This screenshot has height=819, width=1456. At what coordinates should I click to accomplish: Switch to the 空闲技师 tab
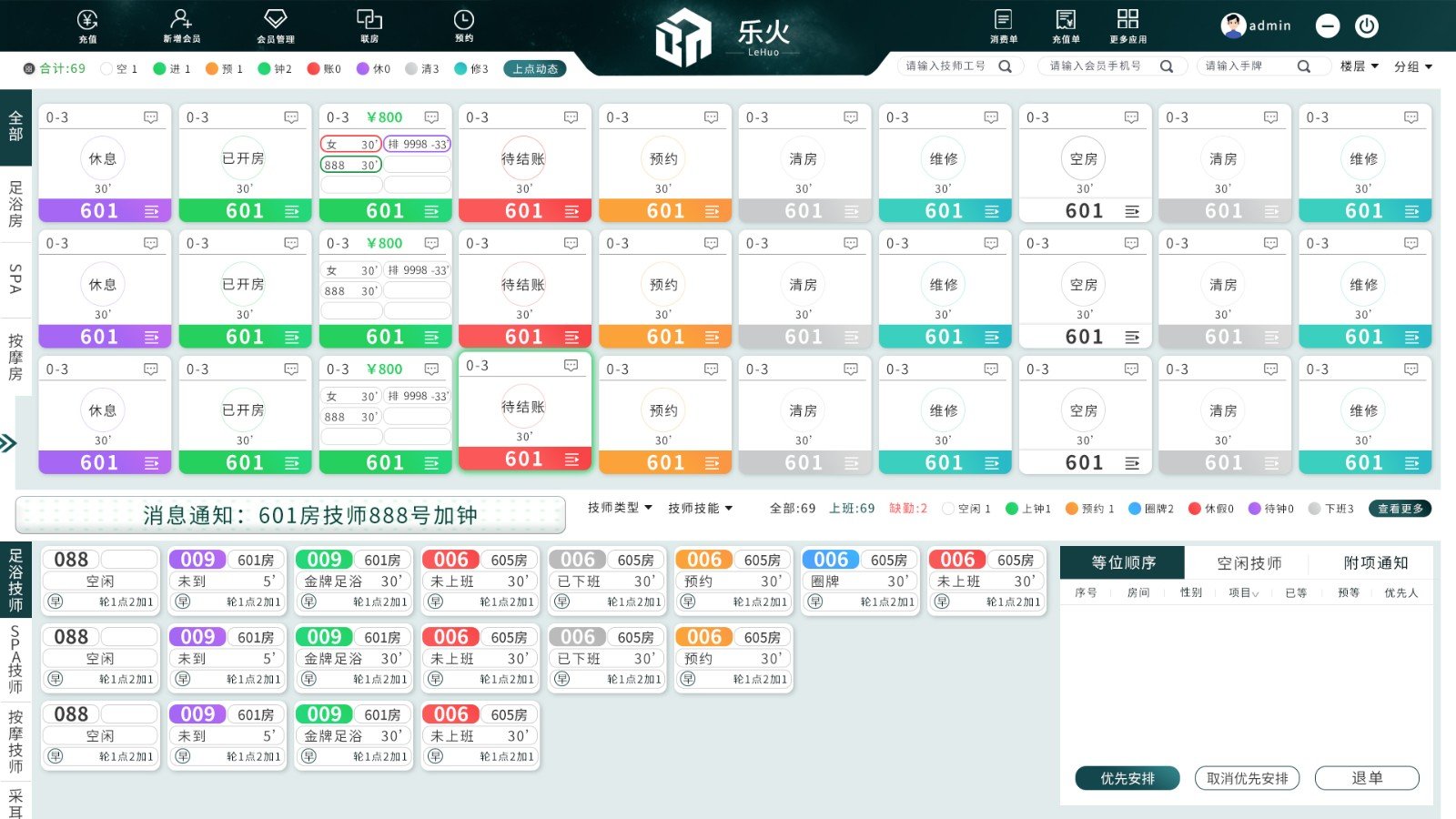pyautogui.click(x=1249, y=562)
